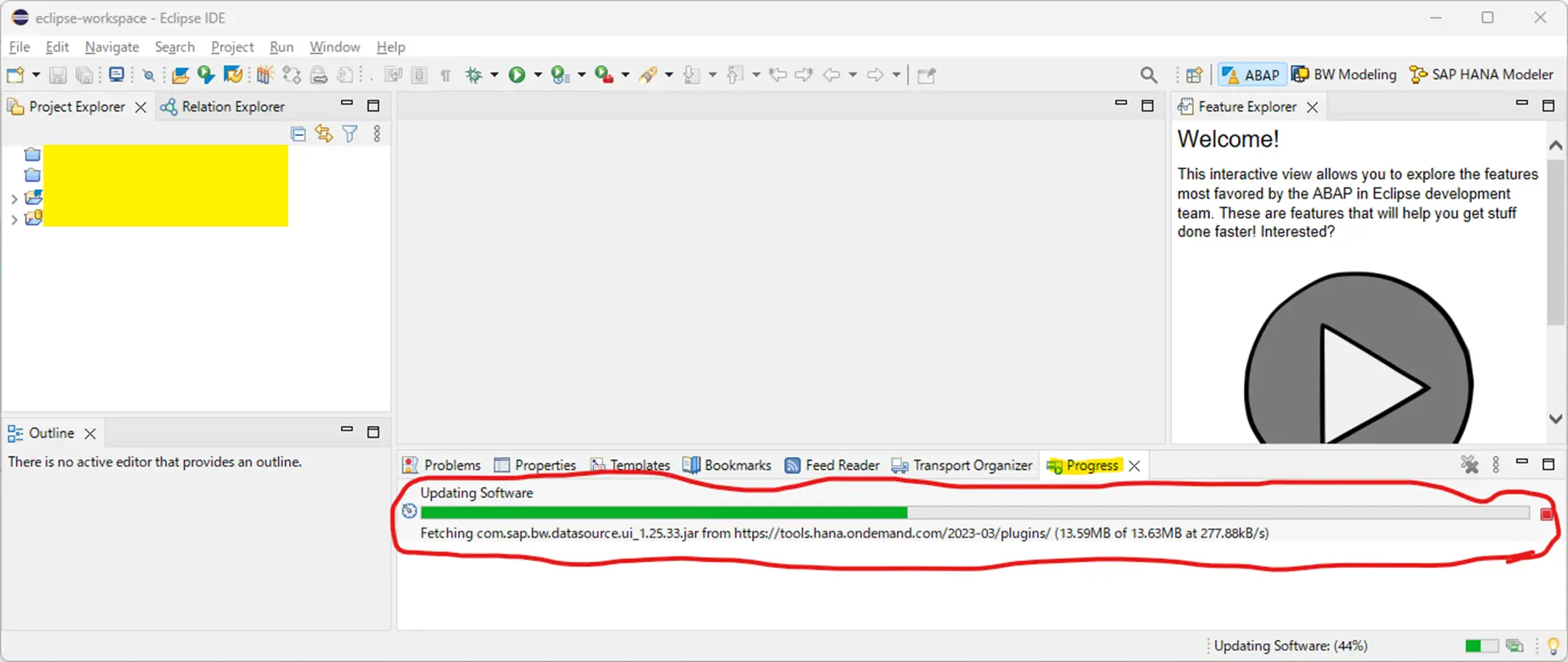Image resolution: width=1568 pixels, height=662 pixels.
Task: Click the Open ABAP Development Object folder icon
Action: (x=180, y=75)
